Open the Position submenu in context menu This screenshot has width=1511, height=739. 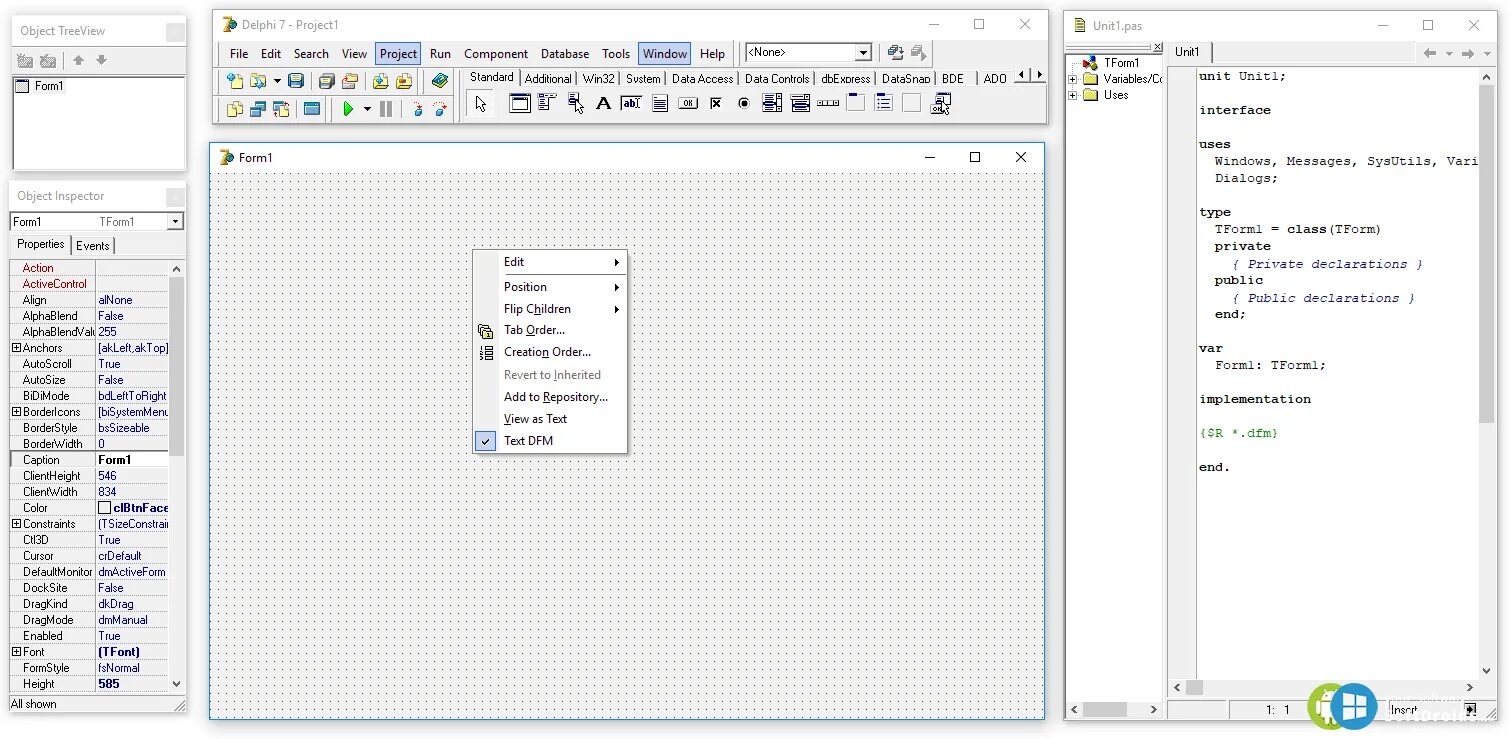point(550,287)
